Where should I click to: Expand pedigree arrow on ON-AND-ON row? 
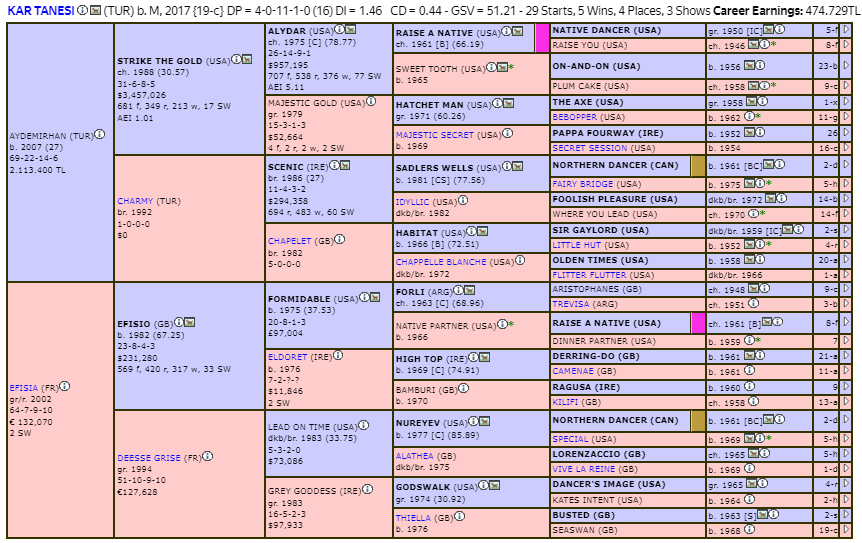pyautogui.click(x=846, y=65)
